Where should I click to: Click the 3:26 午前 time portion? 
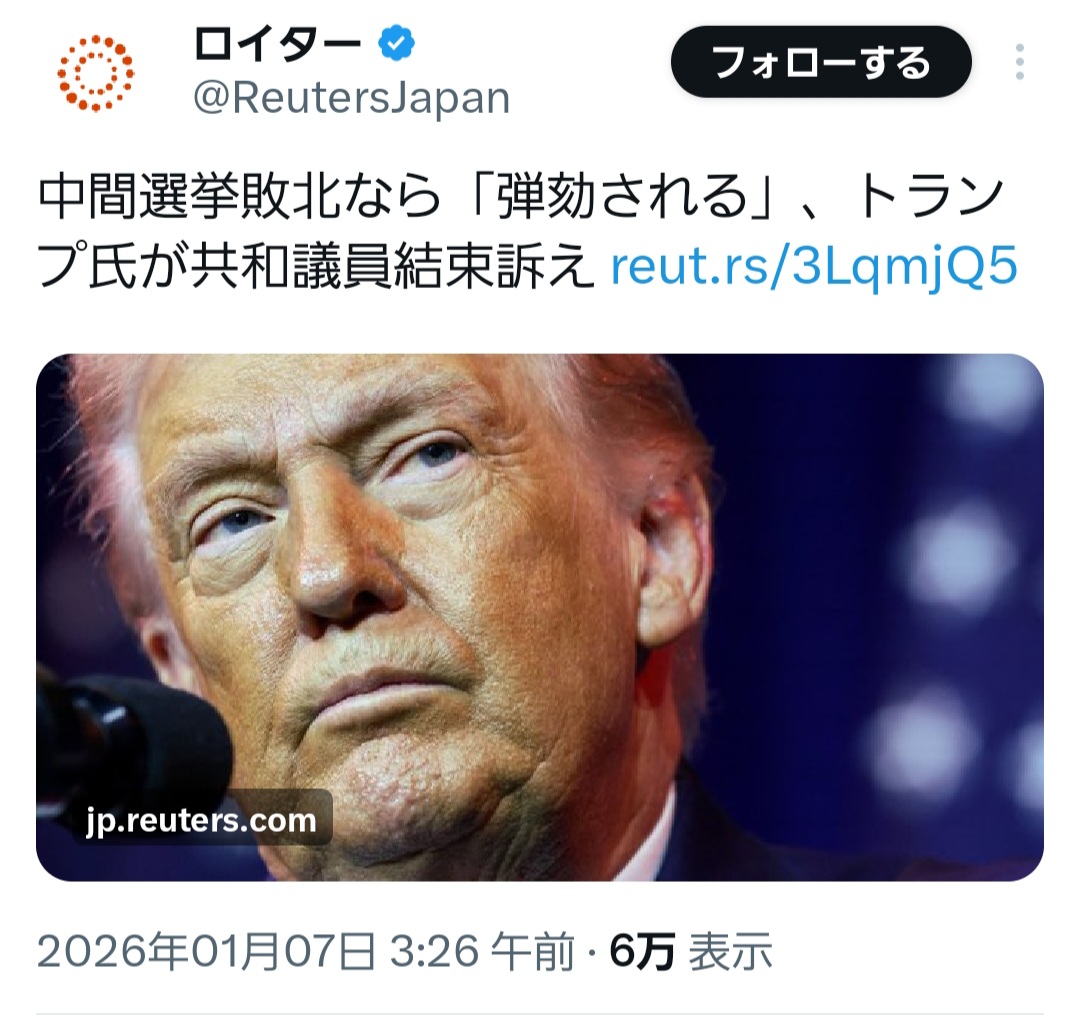point(482,951)
